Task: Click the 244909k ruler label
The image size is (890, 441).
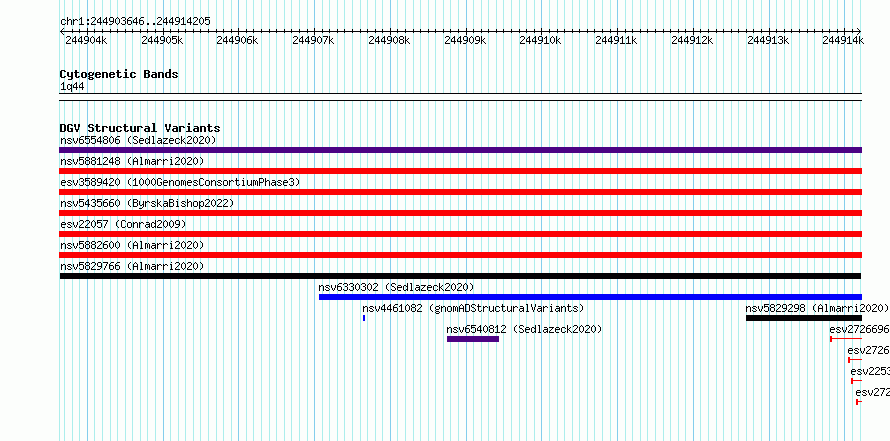Action: (465, 40)
